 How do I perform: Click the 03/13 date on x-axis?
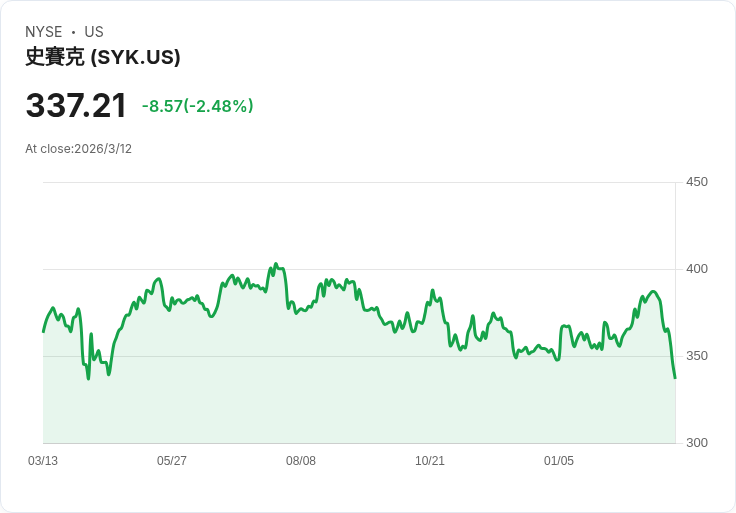(43, 461)
